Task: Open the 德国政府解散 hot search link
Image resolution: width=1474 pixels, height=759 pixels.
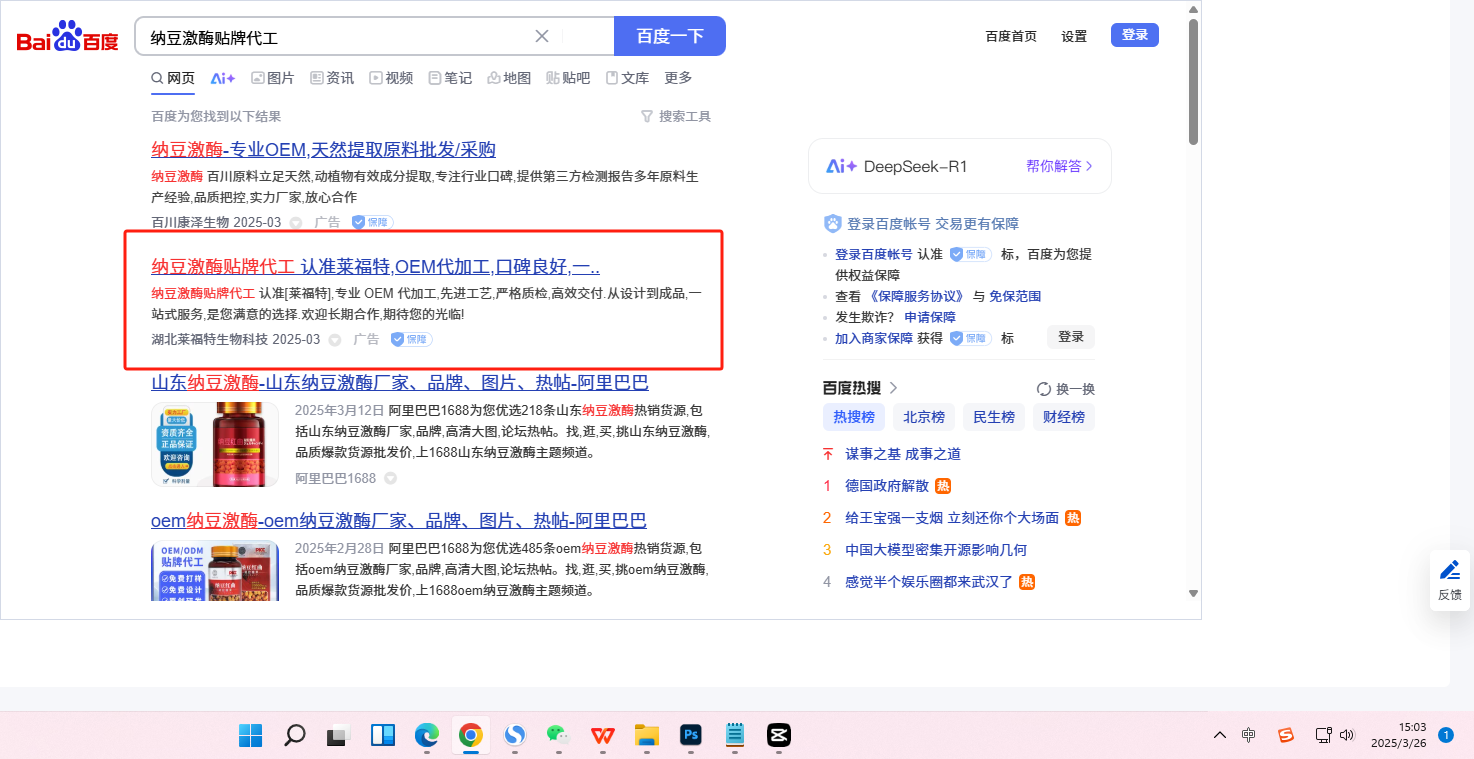Action: click(887, 486)
